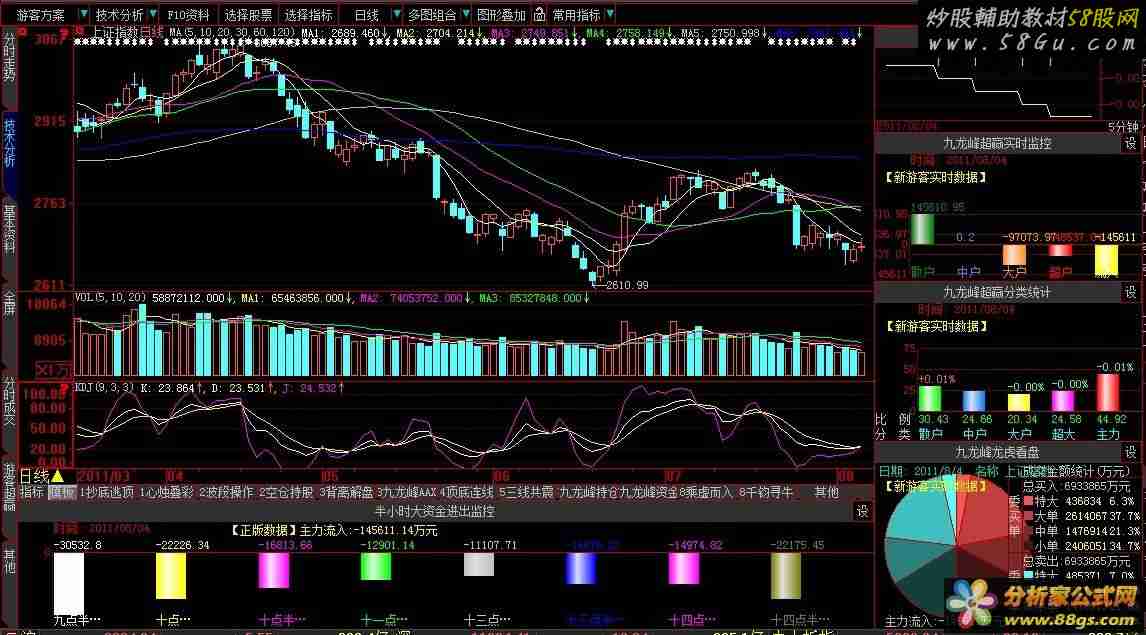Click 设 button for 半小时大资金进出监控 panel
This screenshot has height=635, width=1146.
tap(863, 512)
